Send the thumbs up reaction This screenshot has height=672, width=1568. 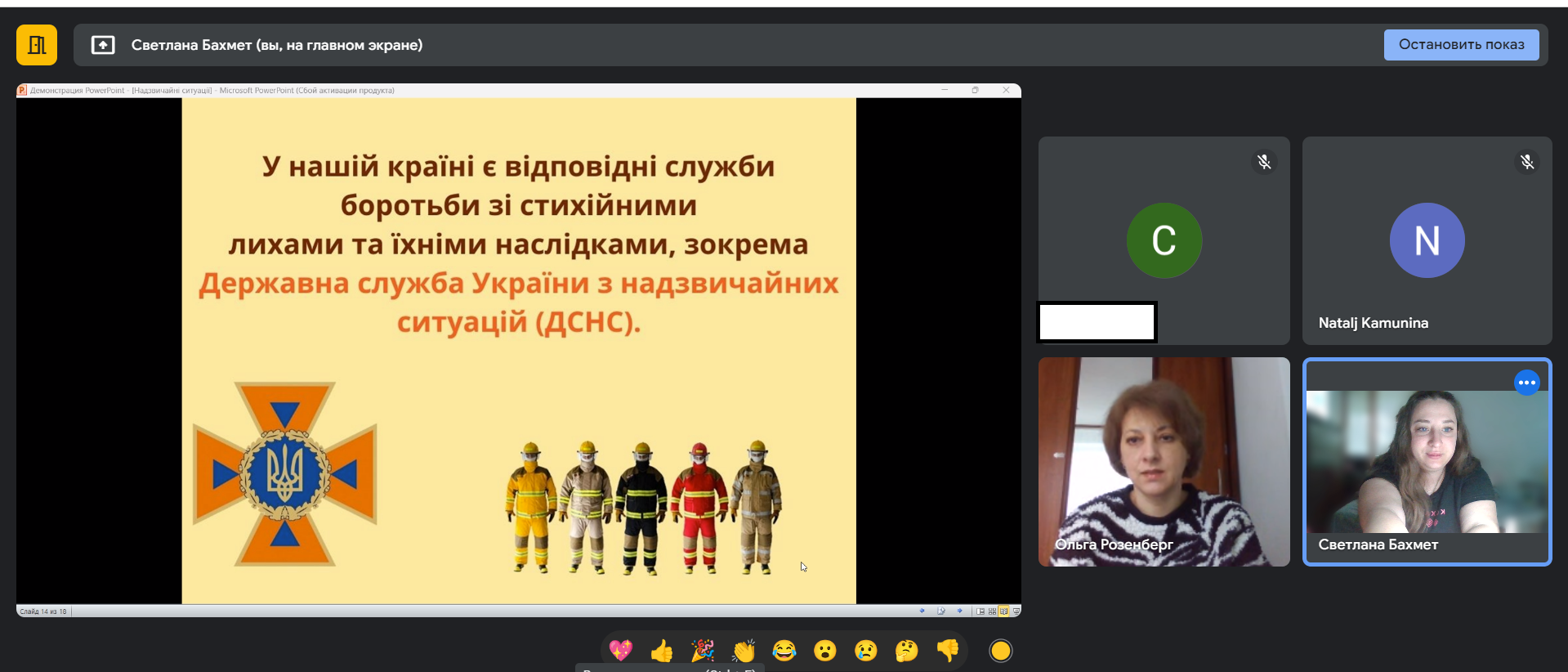[x=661, y=651]
